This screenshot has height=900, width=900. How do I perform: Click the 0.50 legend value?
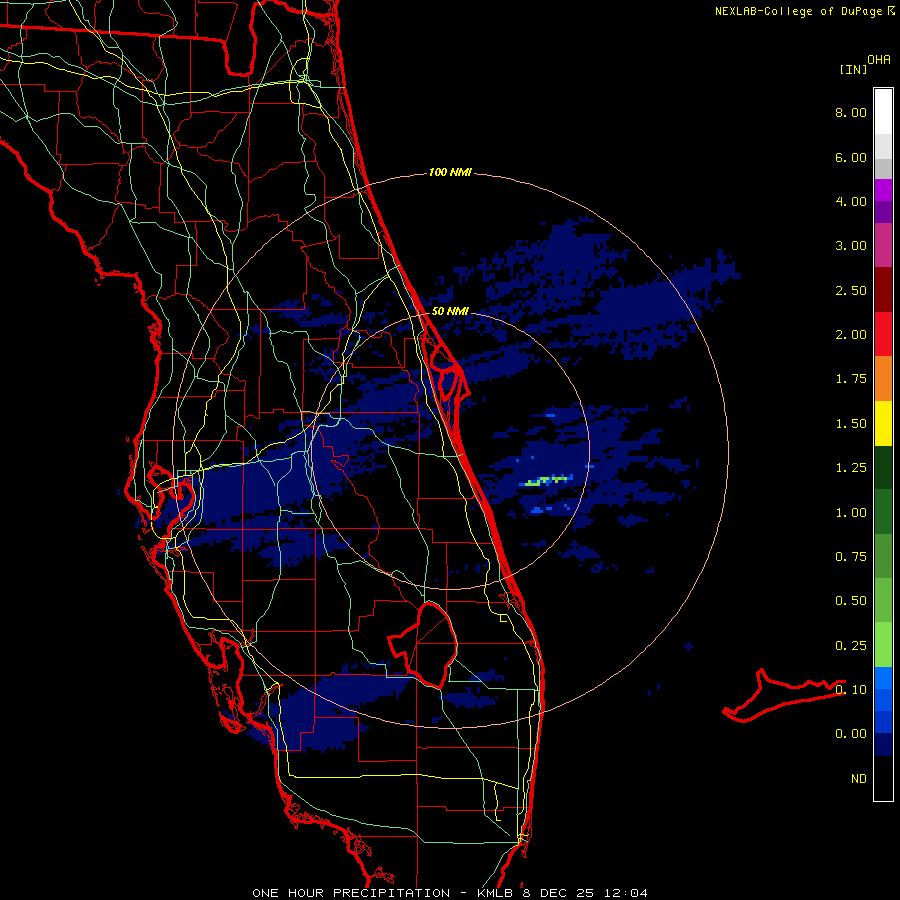(851, 601)
